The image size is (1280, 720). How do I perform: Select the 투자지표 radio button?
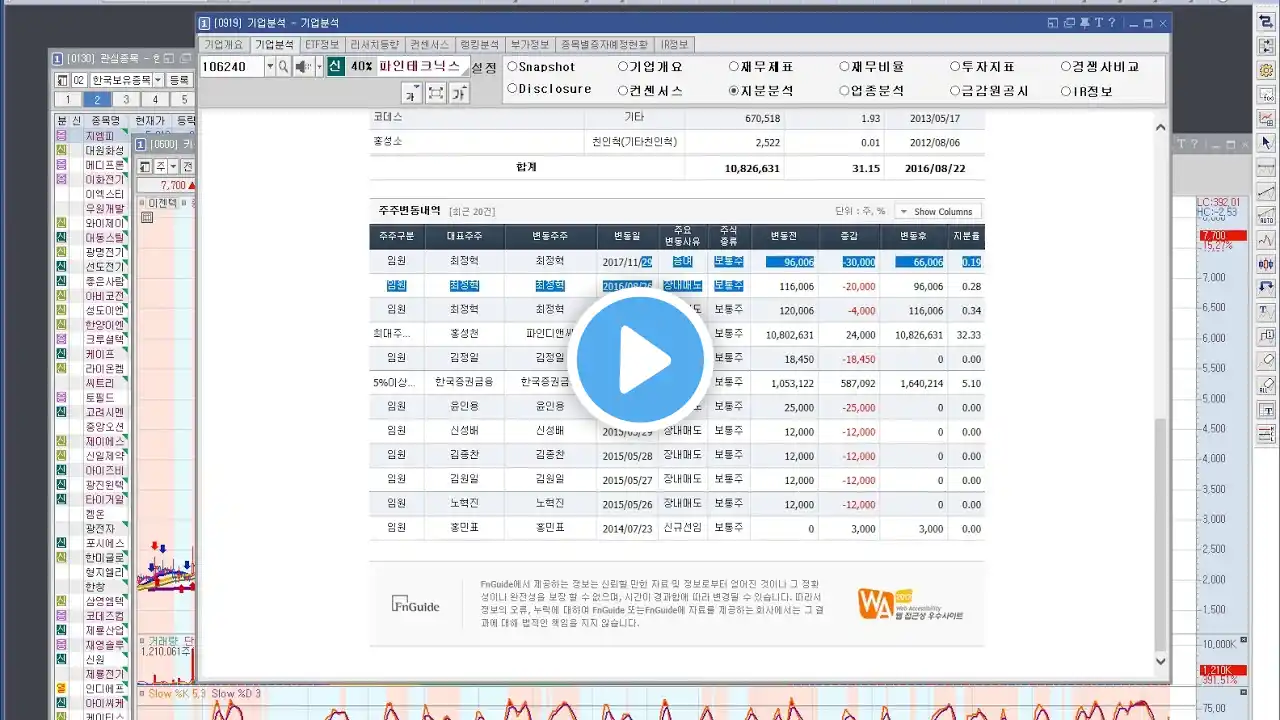(955, 67)
